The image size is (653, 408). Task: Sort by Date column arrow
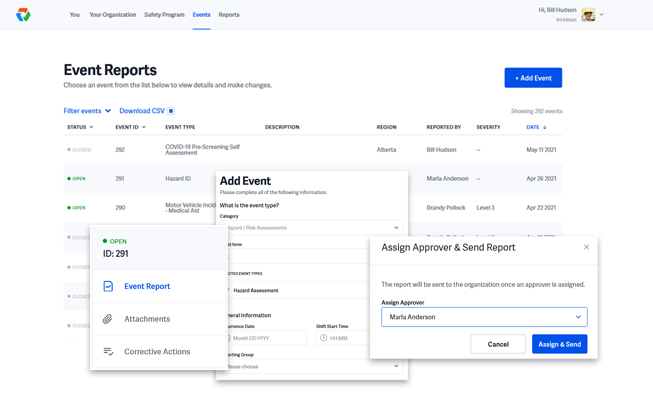click(545, 128)
